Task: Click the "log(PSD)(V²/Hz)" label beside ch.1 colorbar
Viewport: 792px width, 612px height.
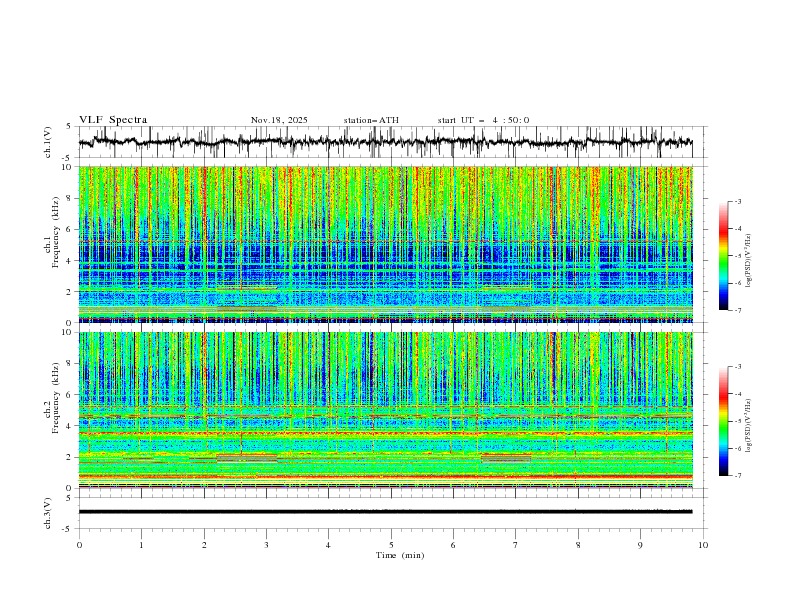Action: [x=748, y=261]
